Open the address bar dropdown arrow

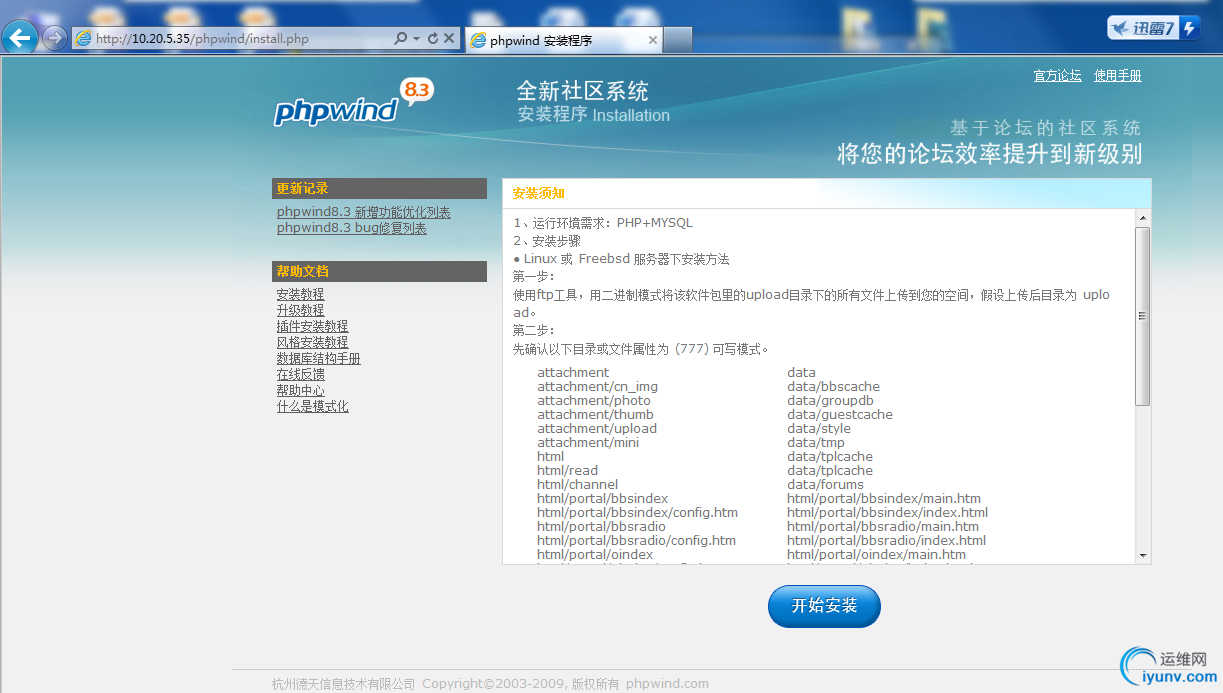pyautogui.click(x=416, y=39)
